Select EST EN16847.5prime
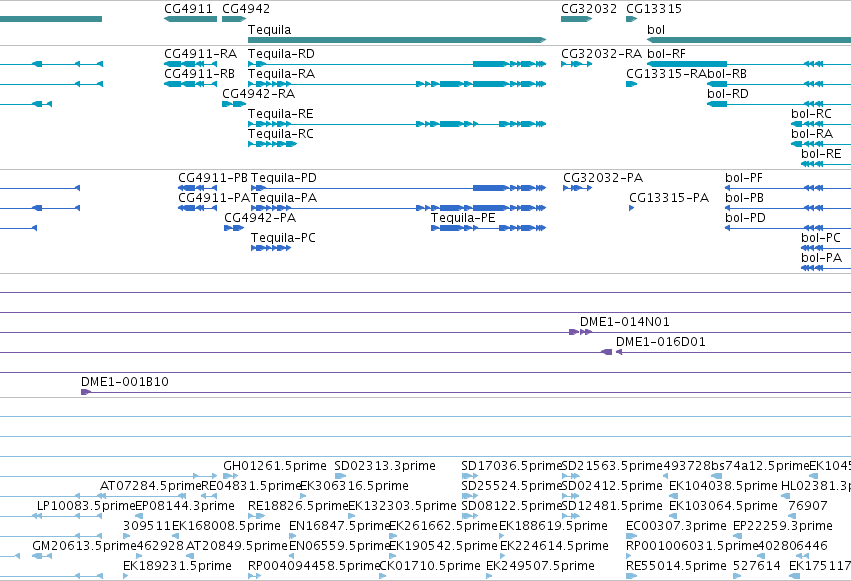 340,526
